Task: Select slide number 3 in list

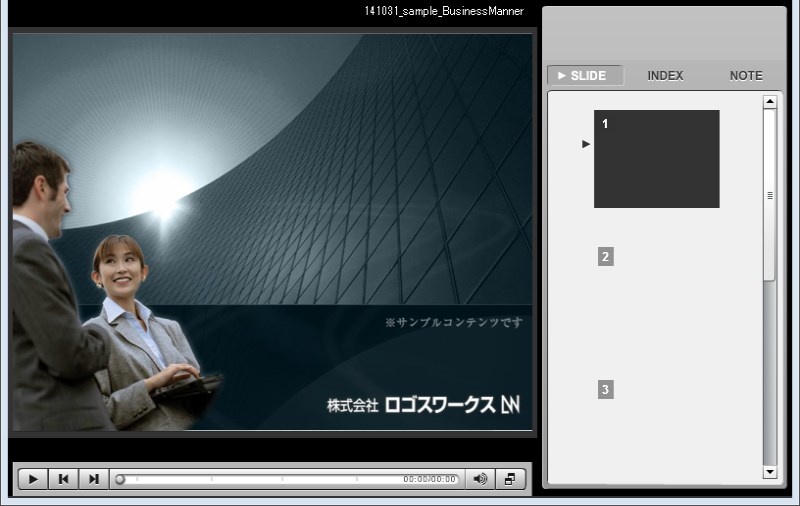Action: coord(605,389)
